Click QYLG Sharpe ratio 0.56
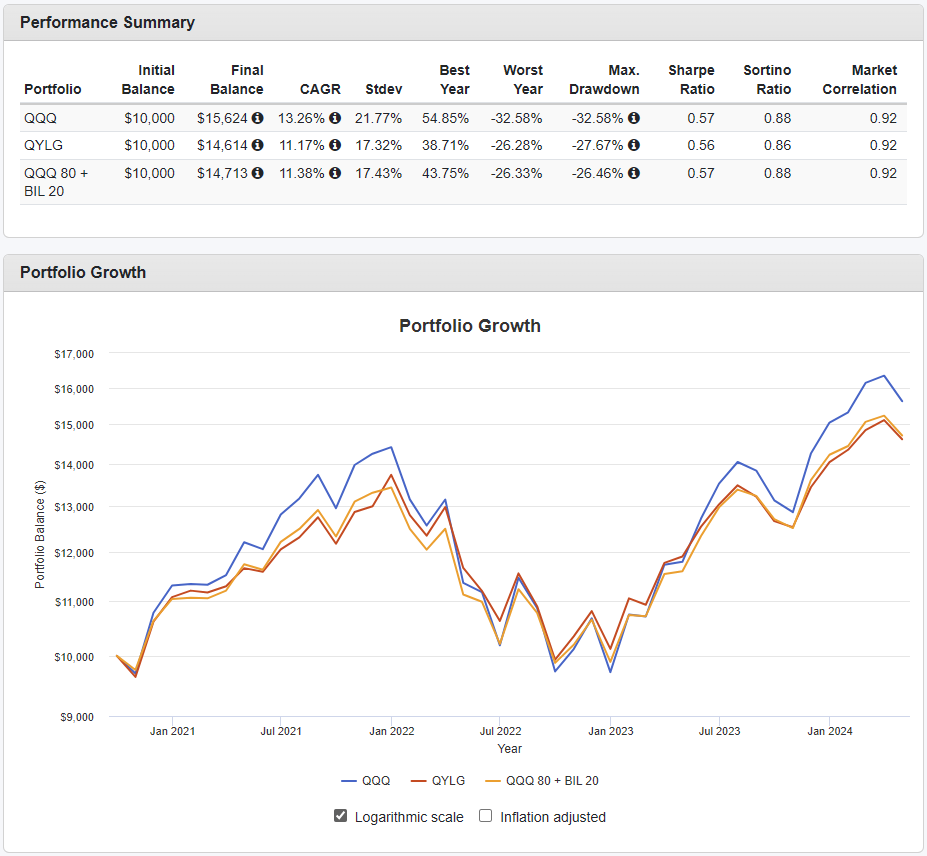The width and height of the screenshot is (927, 856). coord(701,145)
